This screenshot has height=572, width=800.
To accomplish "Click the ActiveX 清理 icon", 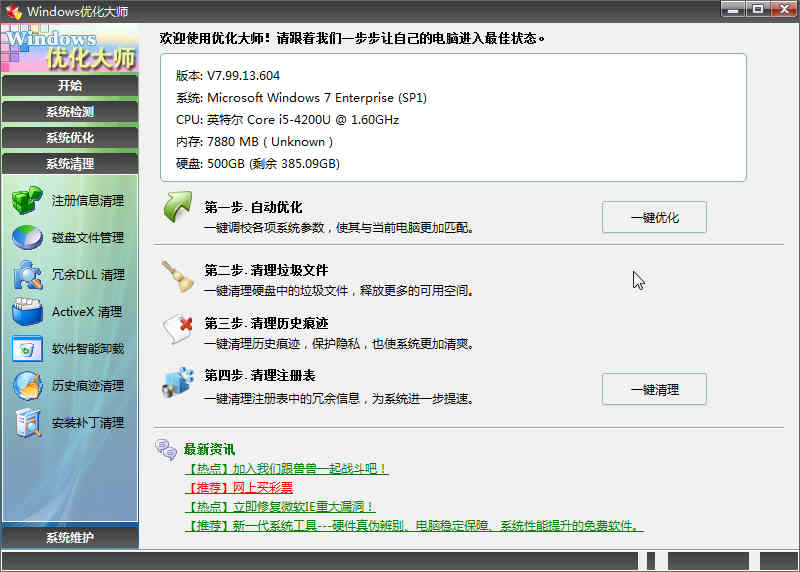I will 27,311.
